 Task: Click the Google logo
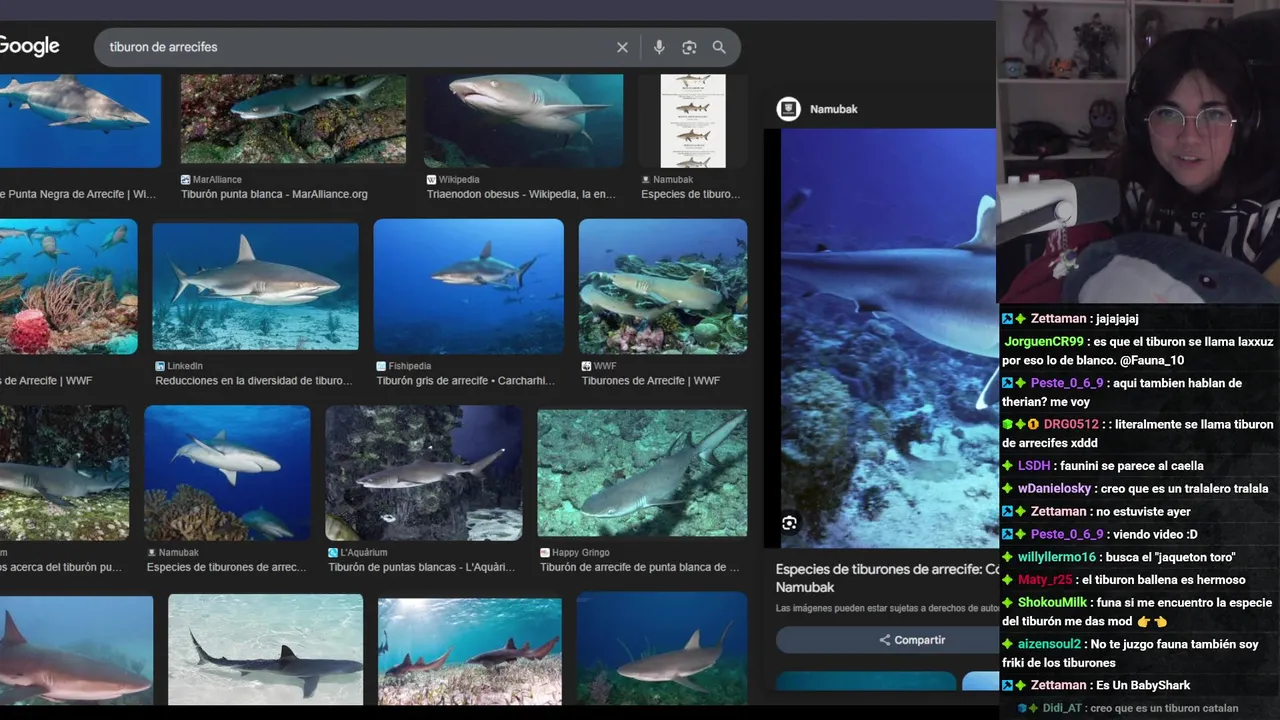[29, 46]
